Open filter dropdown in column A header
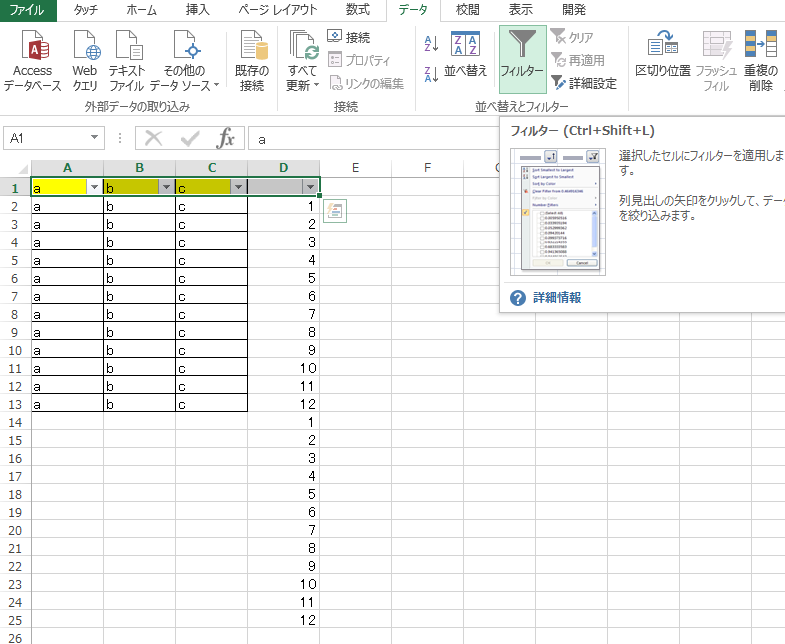The height and width of the screenshot is (644, 785). pyautogui.click(x=94, y=187)
